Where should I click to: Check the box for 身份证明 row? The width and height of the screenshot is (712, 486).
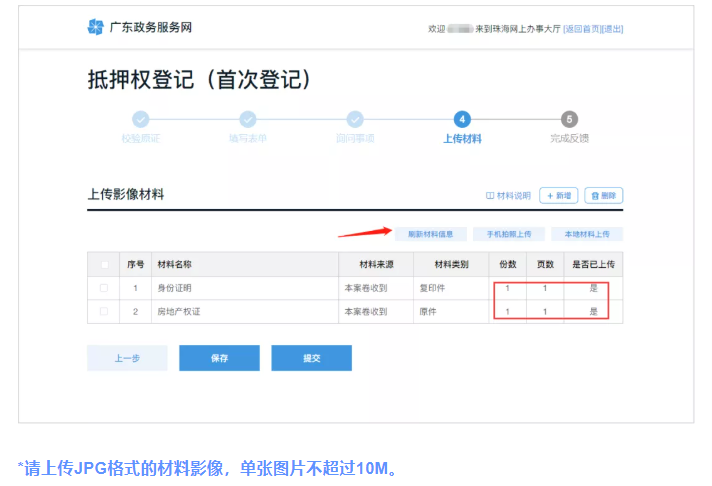105,288
